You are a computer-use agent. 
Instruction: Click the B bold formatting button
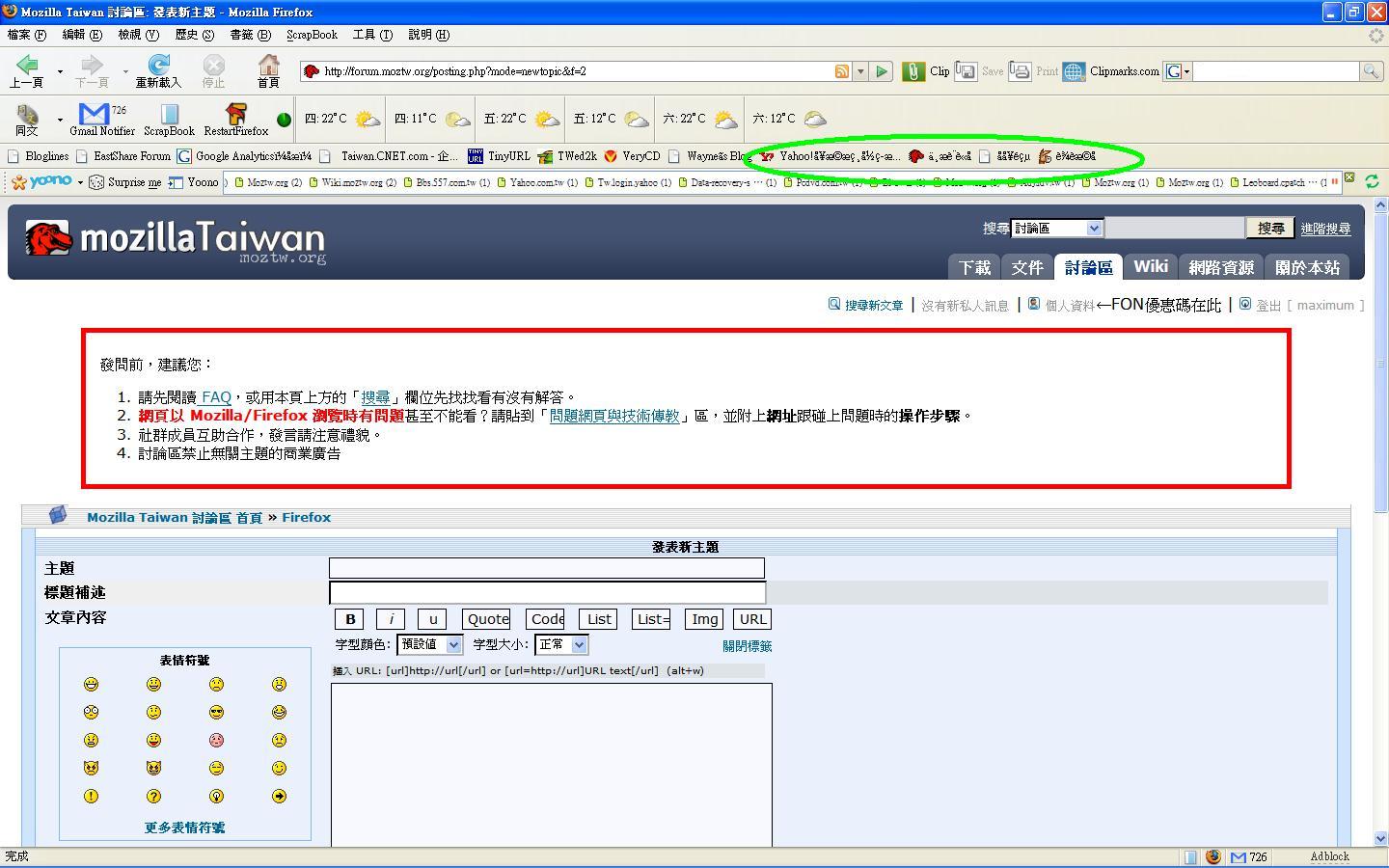tap(350, 619)
